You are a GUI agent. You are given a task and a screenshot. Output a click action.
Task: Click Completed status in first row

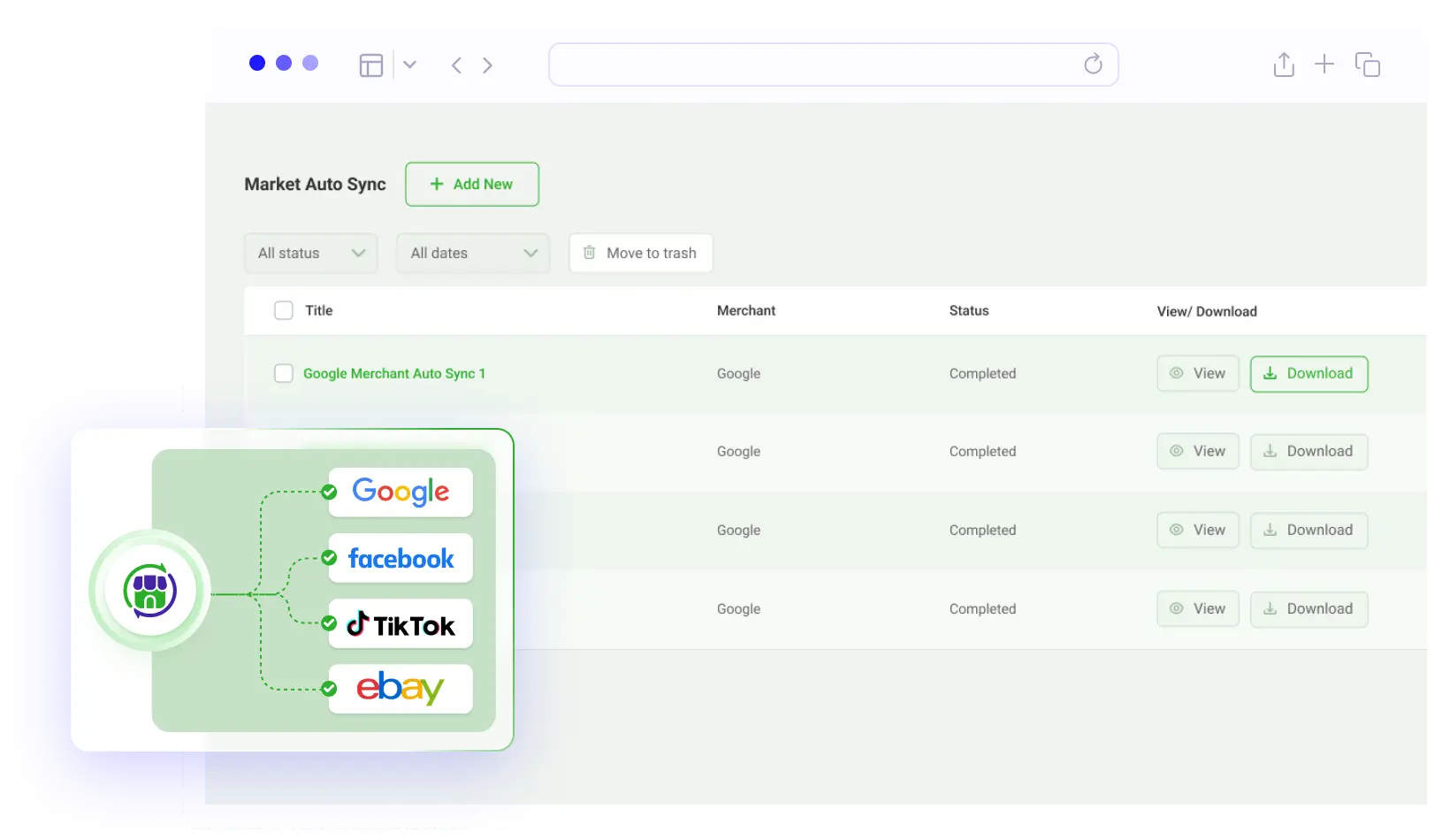click(982, 374)
